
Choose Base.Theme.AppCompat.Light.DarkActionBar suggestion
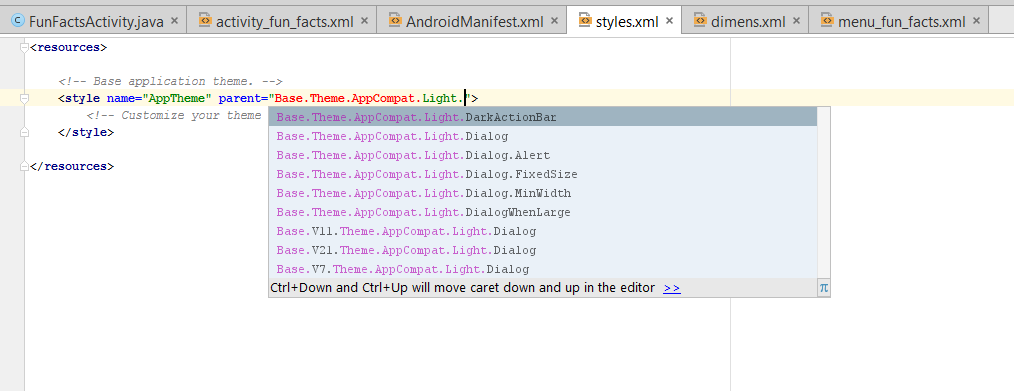pos(543,117)
